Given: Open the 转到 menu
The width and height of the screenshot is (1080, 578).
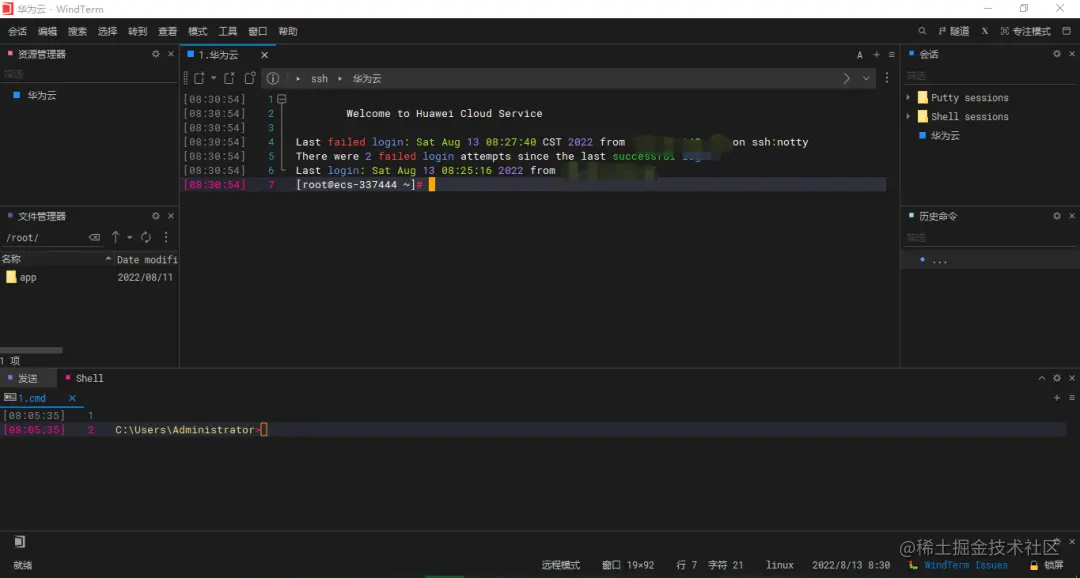Looking at the screenshot, I should pyautogui.click(x=138, y=32).
